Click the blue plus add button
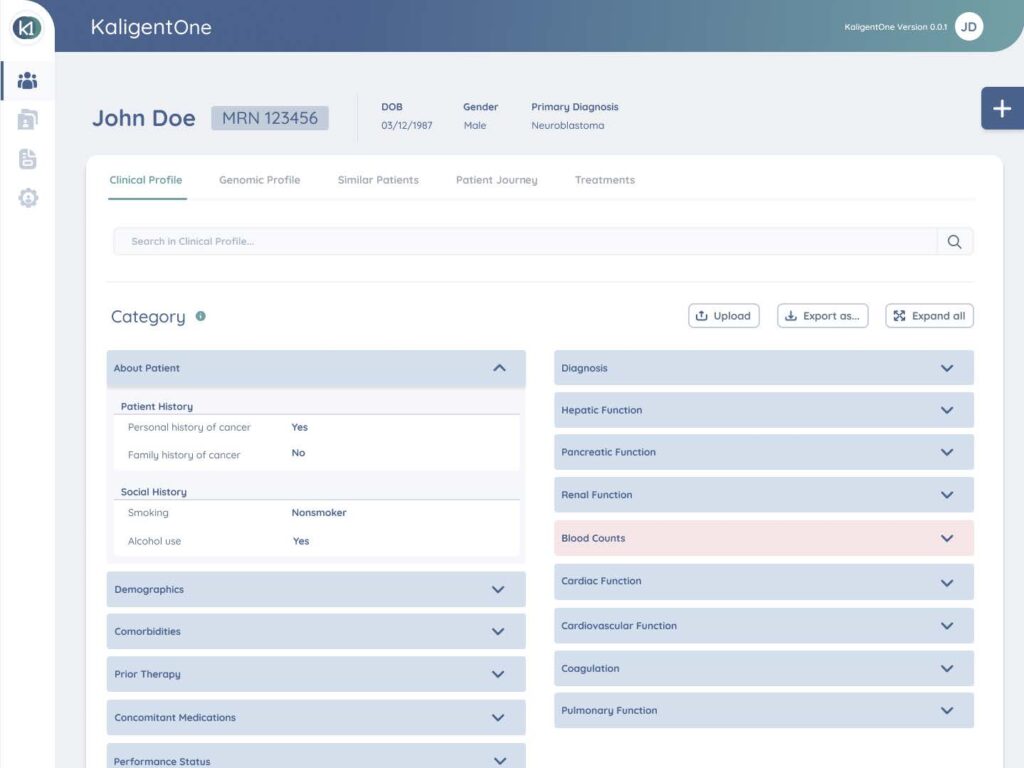 coord(1002,108)
